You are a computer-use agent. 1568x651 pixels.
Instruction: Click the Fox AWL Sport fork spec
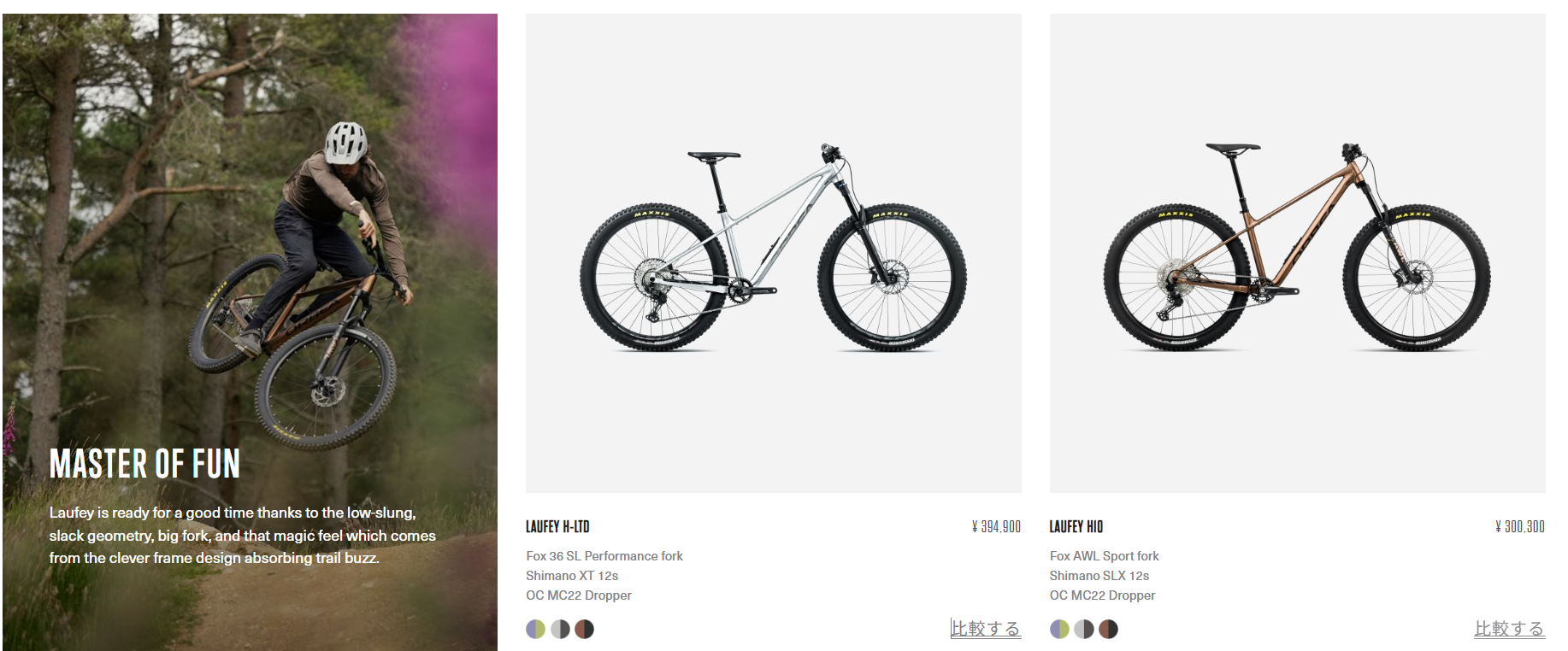point(1104,556)
